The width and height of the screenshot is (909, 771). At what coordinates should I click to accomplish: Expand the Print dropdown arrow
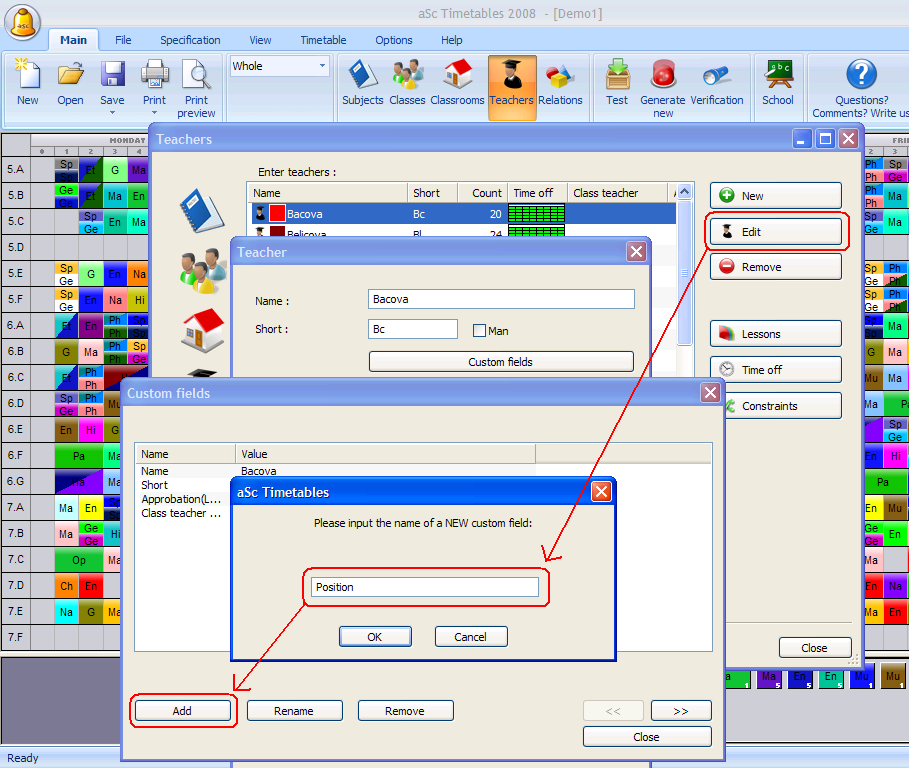pos(154,113)
